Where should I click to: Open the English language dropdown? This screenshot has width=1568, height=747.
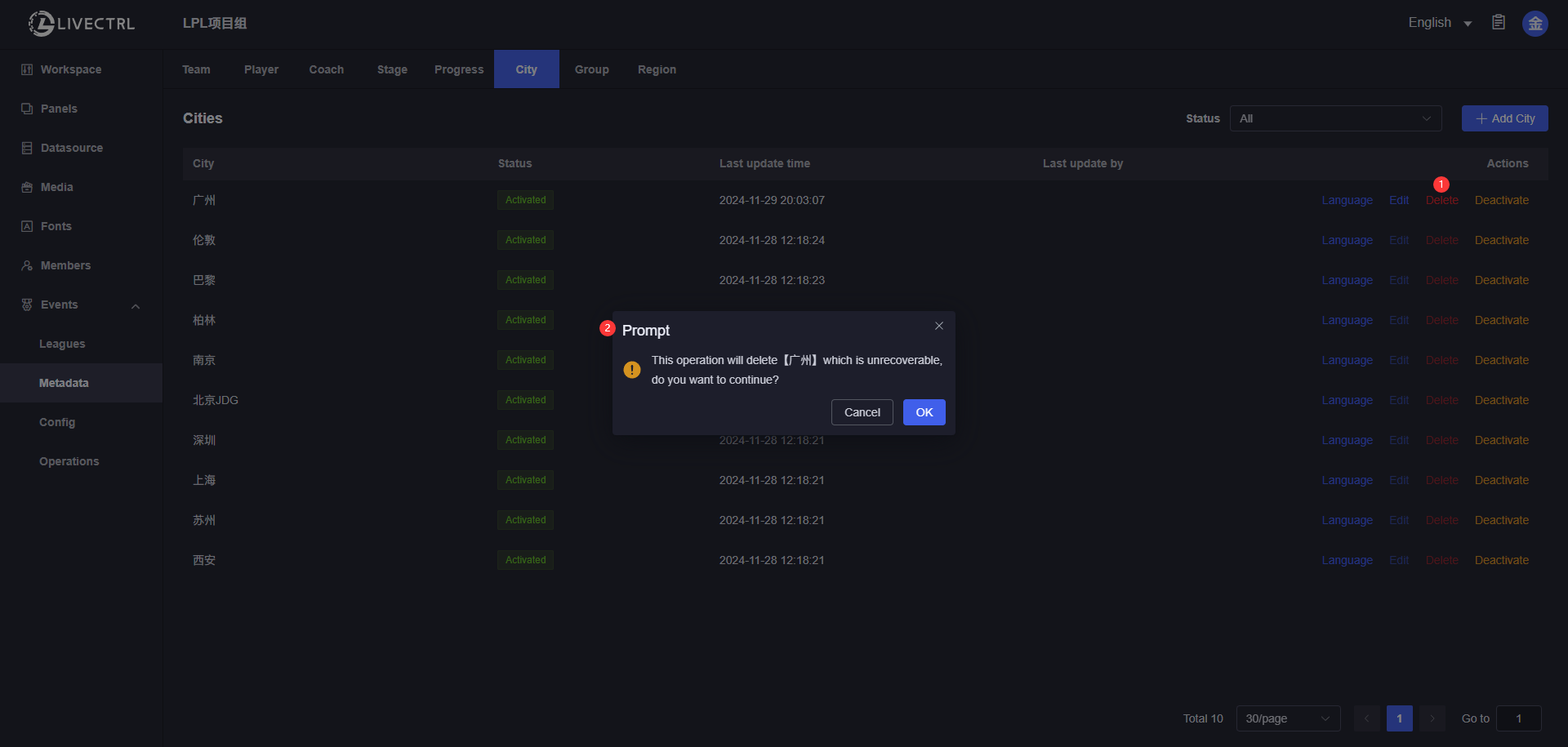click(x=1440, y=23)
